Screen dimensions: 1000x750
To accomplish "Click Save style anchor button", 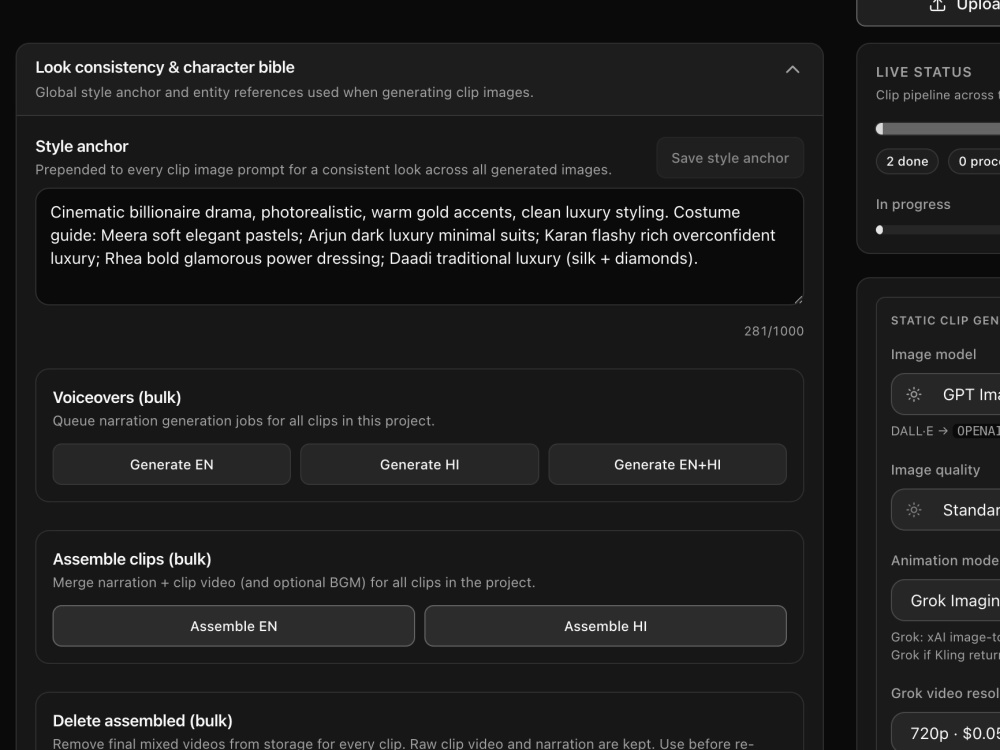I will point(730,158).
